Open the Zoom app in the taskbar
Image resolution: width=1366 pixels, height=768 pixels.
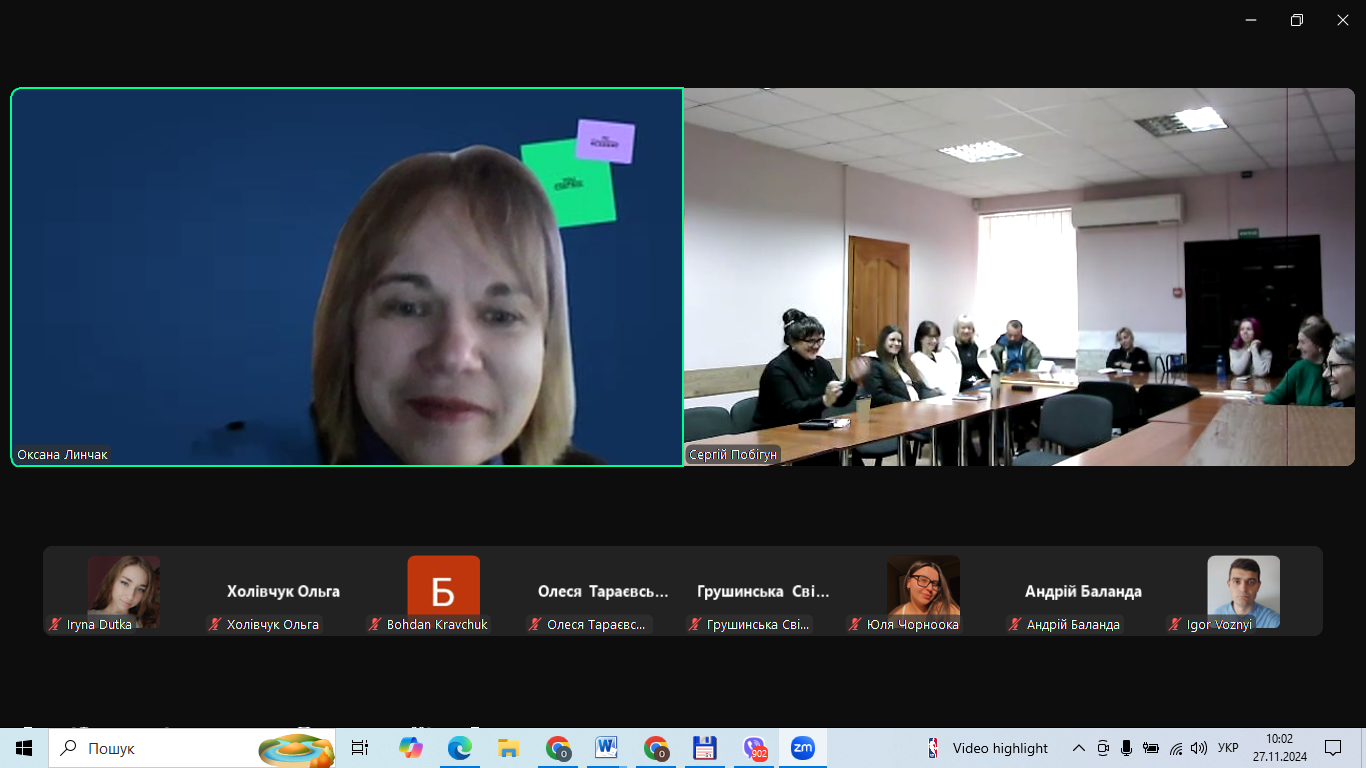pos(802,748)
